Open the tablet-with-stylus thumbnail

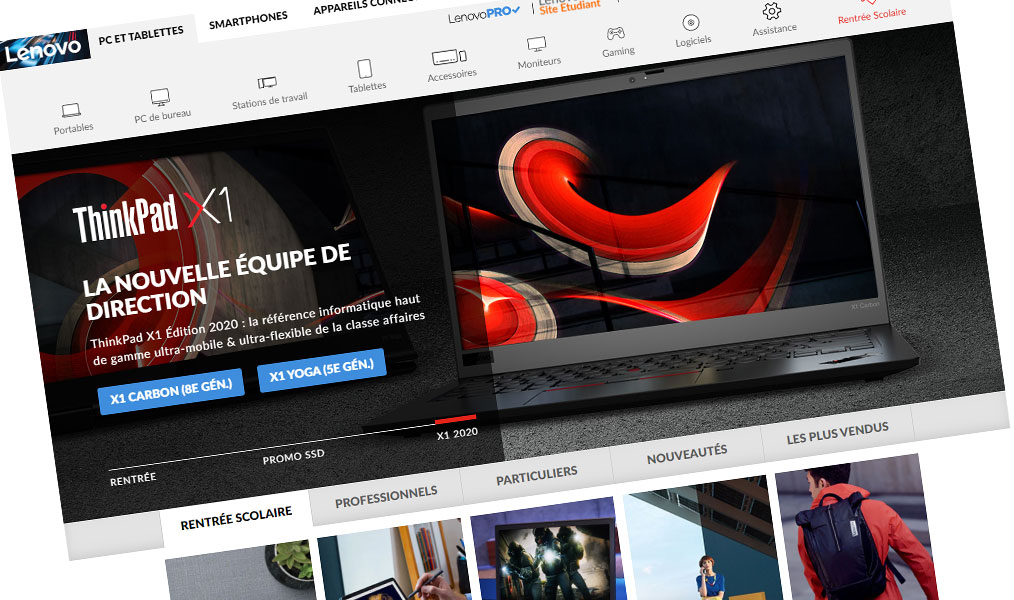(396, 562)
